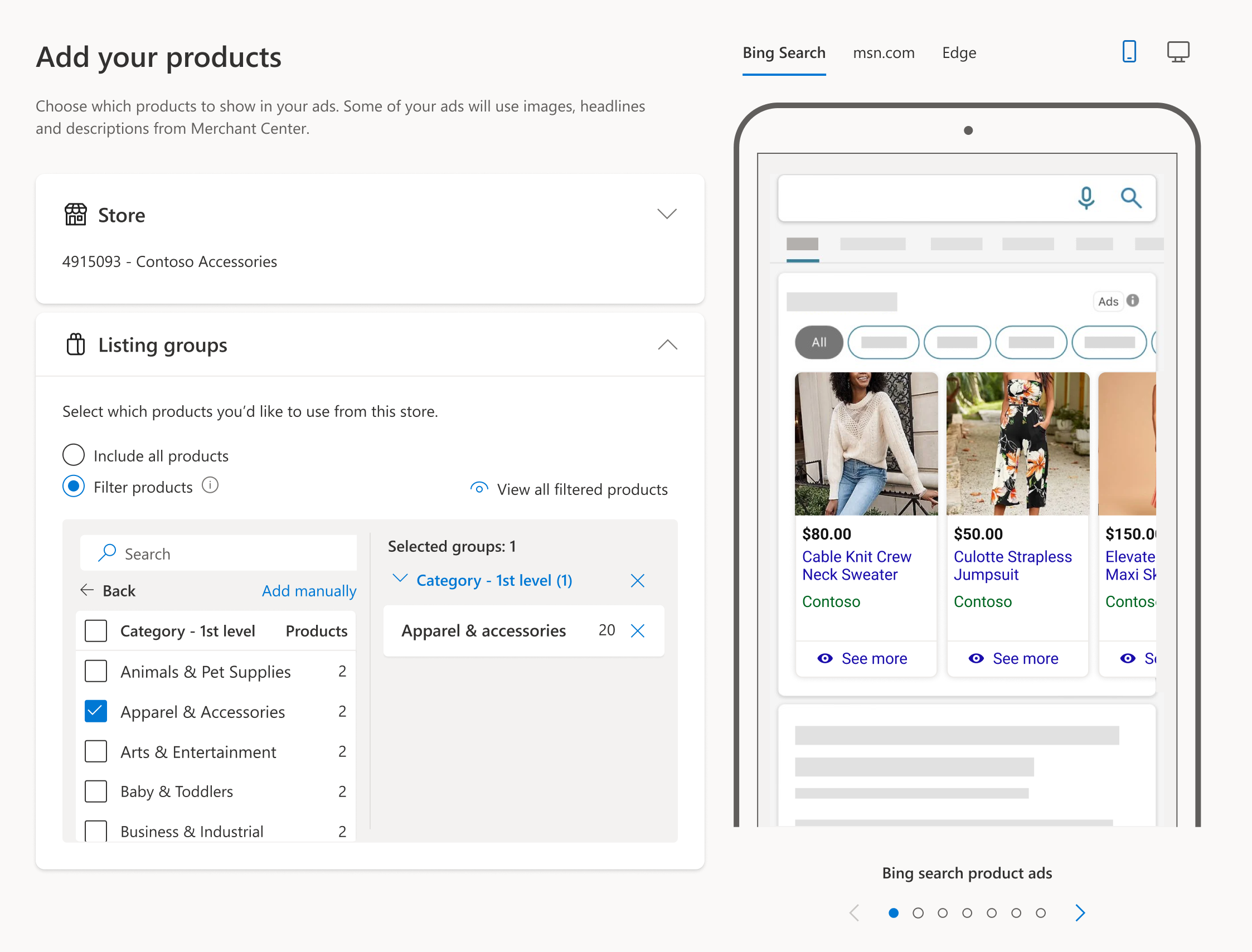The width and height of the screenshot is (1252, 952).
Task: Click the magnifier icon in listing Search
Action: coord(106,553)
